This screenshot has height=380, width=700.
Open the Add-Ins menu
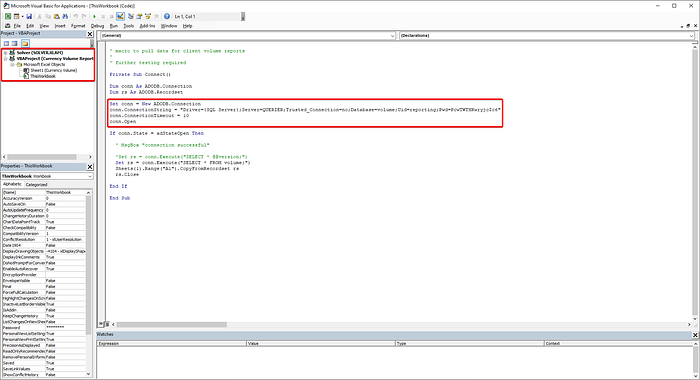click(x=147, y=26)
